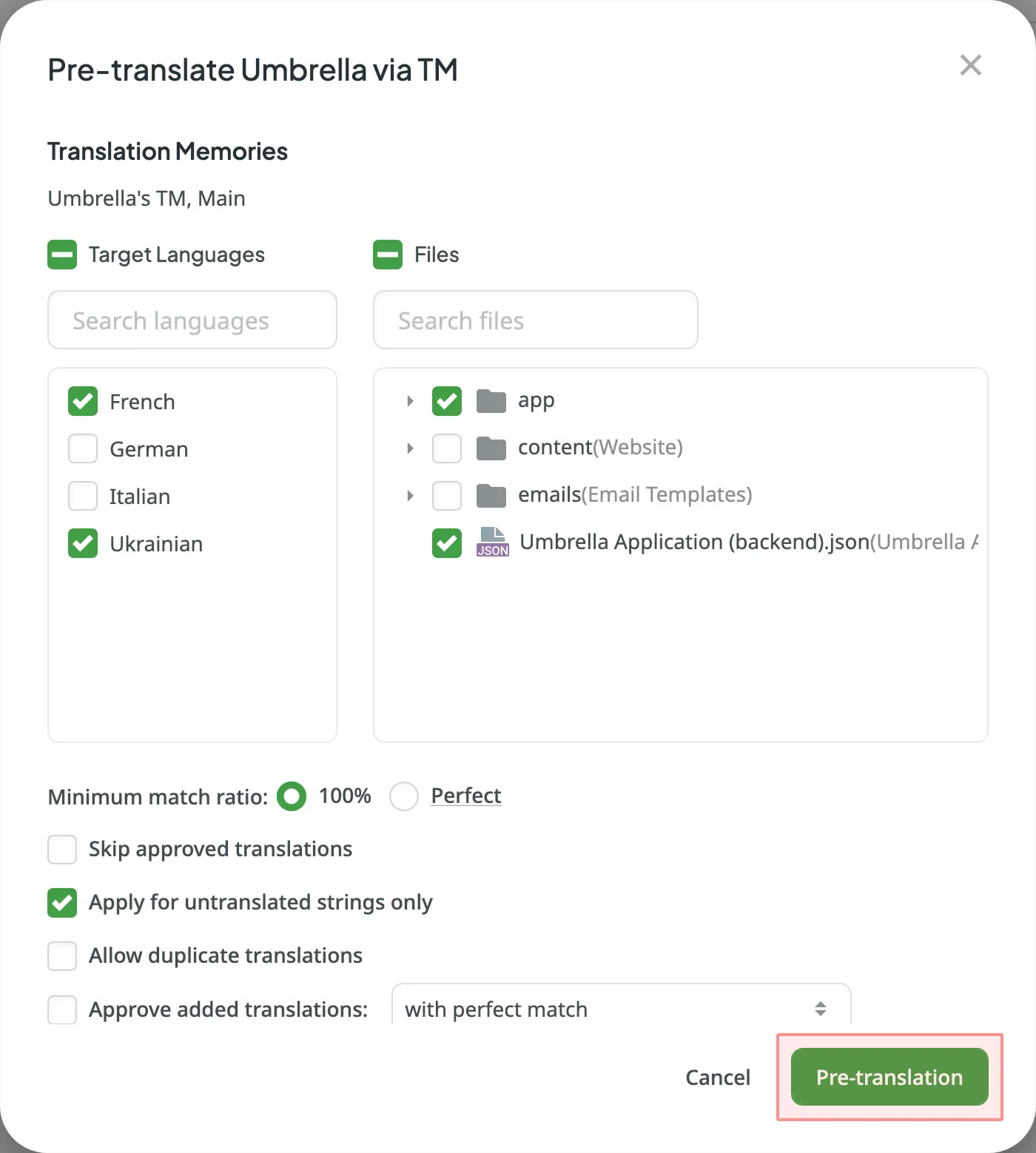This screenshot has width=1036, height=1153.
Task: Enable the German language checkbox
Action: click(83, 449)
